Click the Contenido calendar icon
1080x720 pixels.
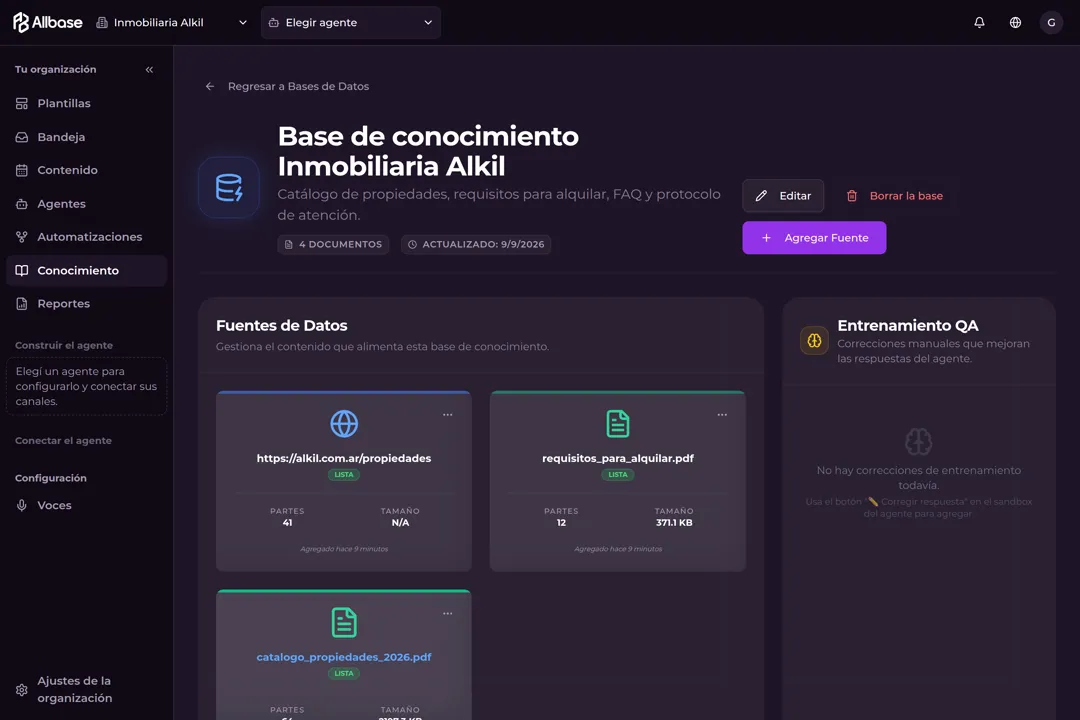pos(22,170)
